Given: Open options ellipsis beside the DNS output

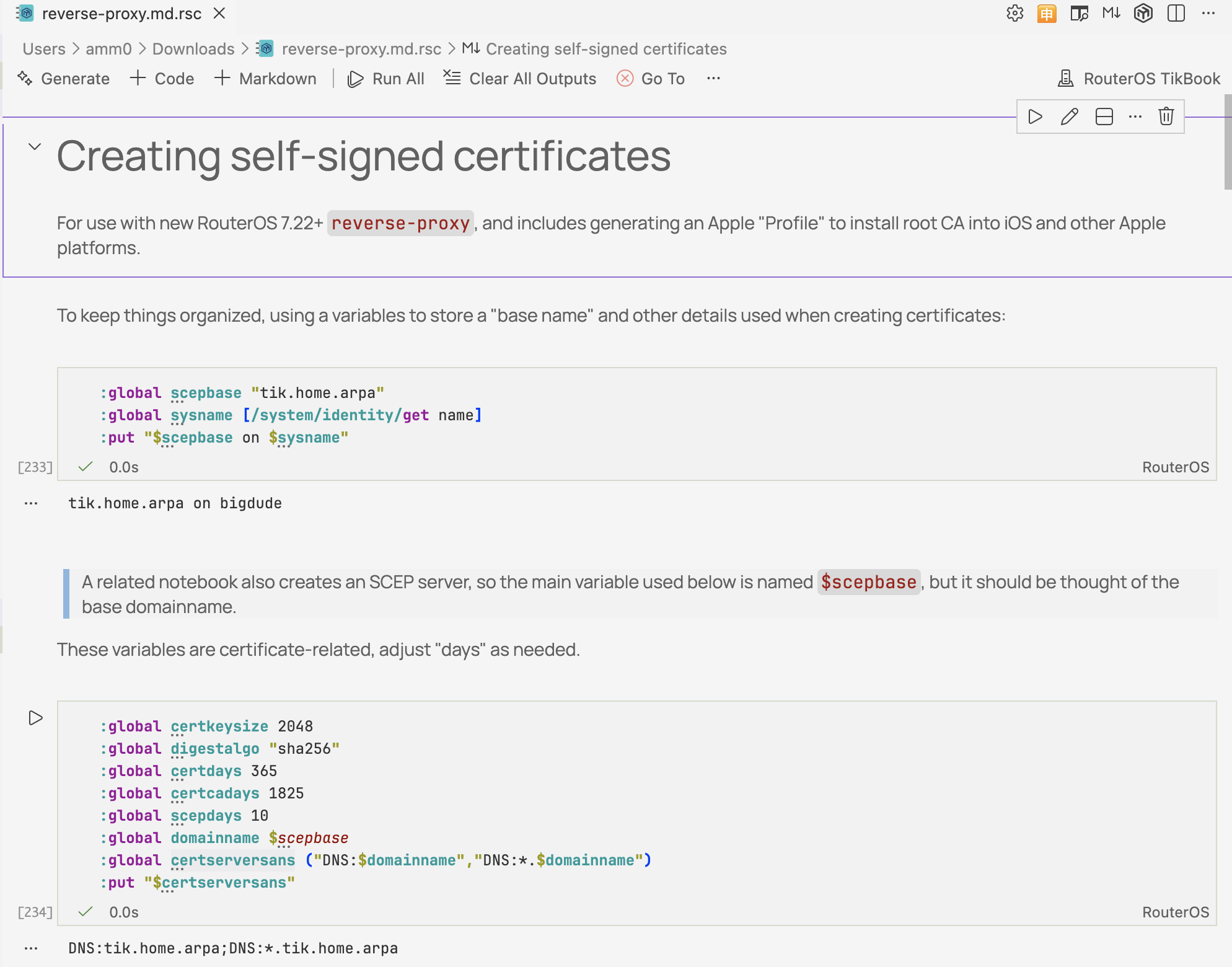Looking at the screenshot, I should pos(30,947).
